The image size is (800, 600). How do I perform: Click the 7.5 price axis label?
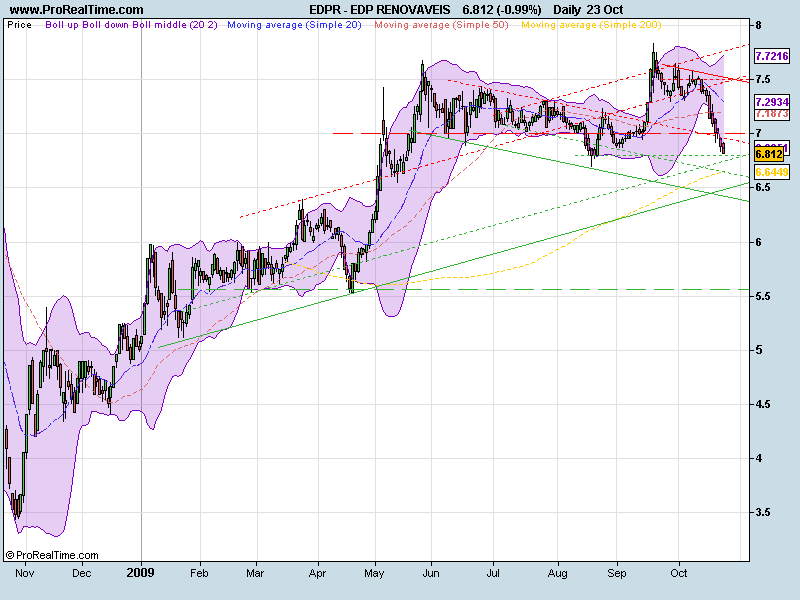point(763,79)
